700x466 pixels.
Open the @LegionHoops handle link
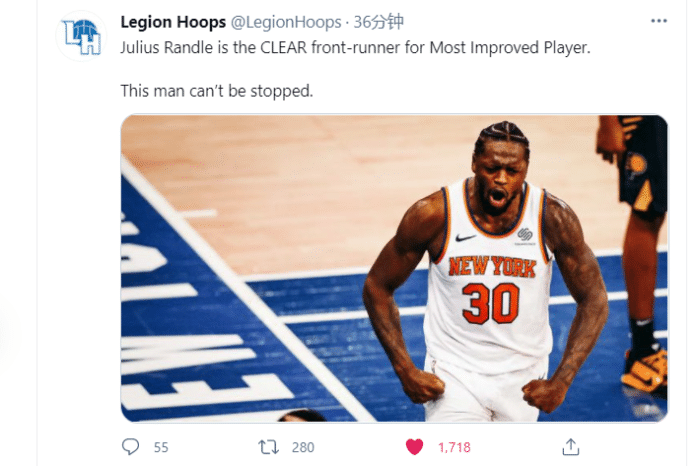click(x=286, y=22)
